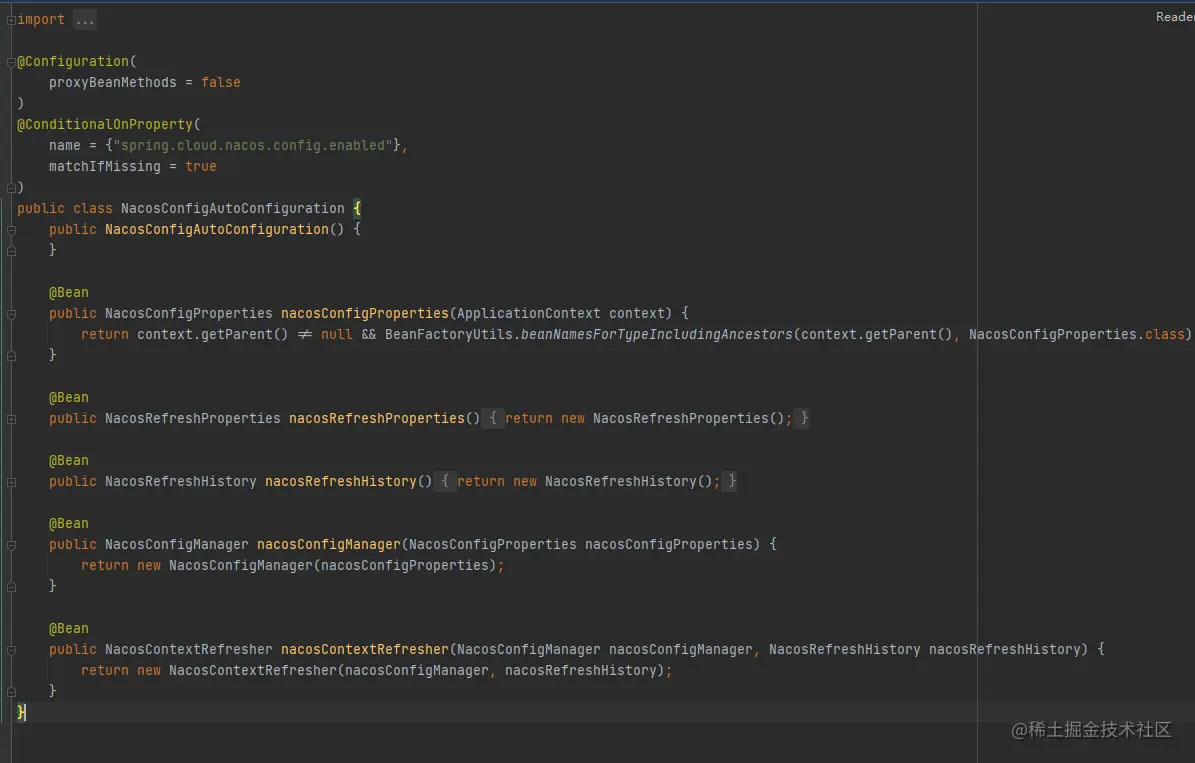The height and width of the screenshot is (763, 1195).
Task: Click the 'null' keyword
Action: tap(337, 335)
